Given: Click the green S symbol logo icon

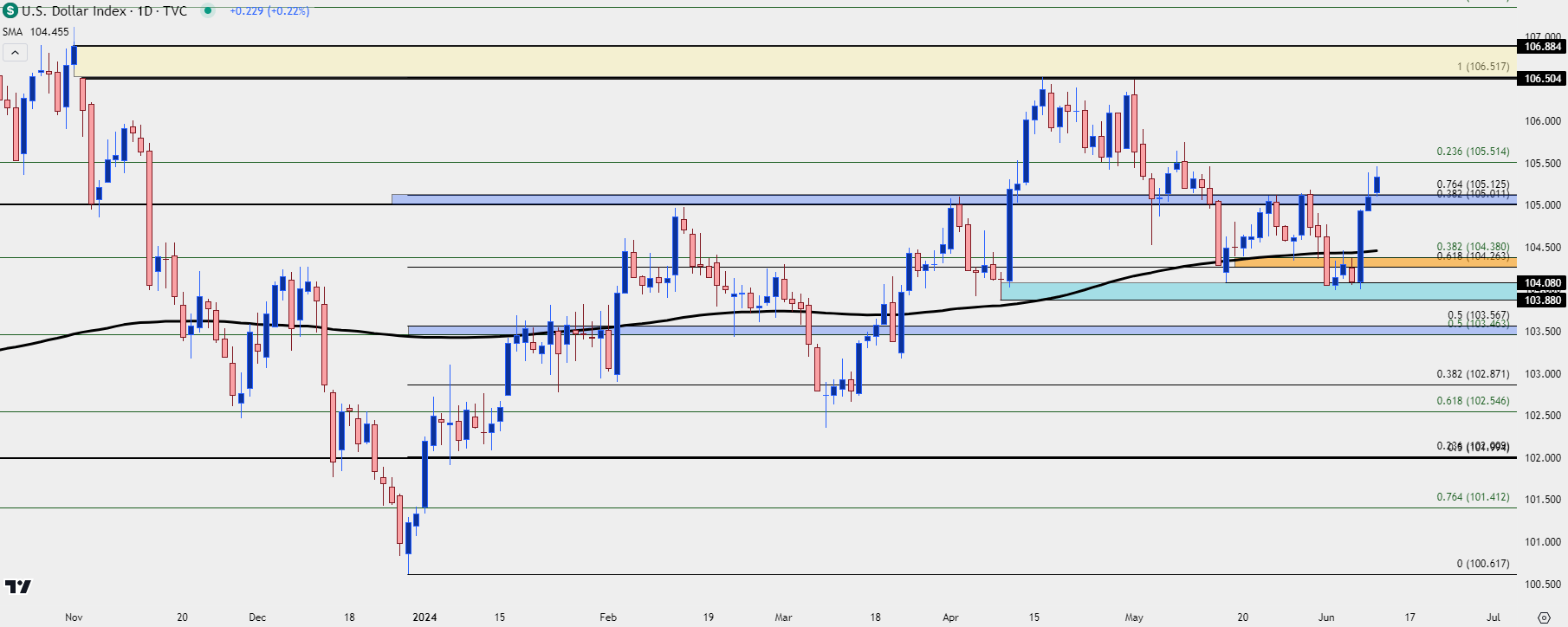Looking at the screenshot, I should point(10,11).
